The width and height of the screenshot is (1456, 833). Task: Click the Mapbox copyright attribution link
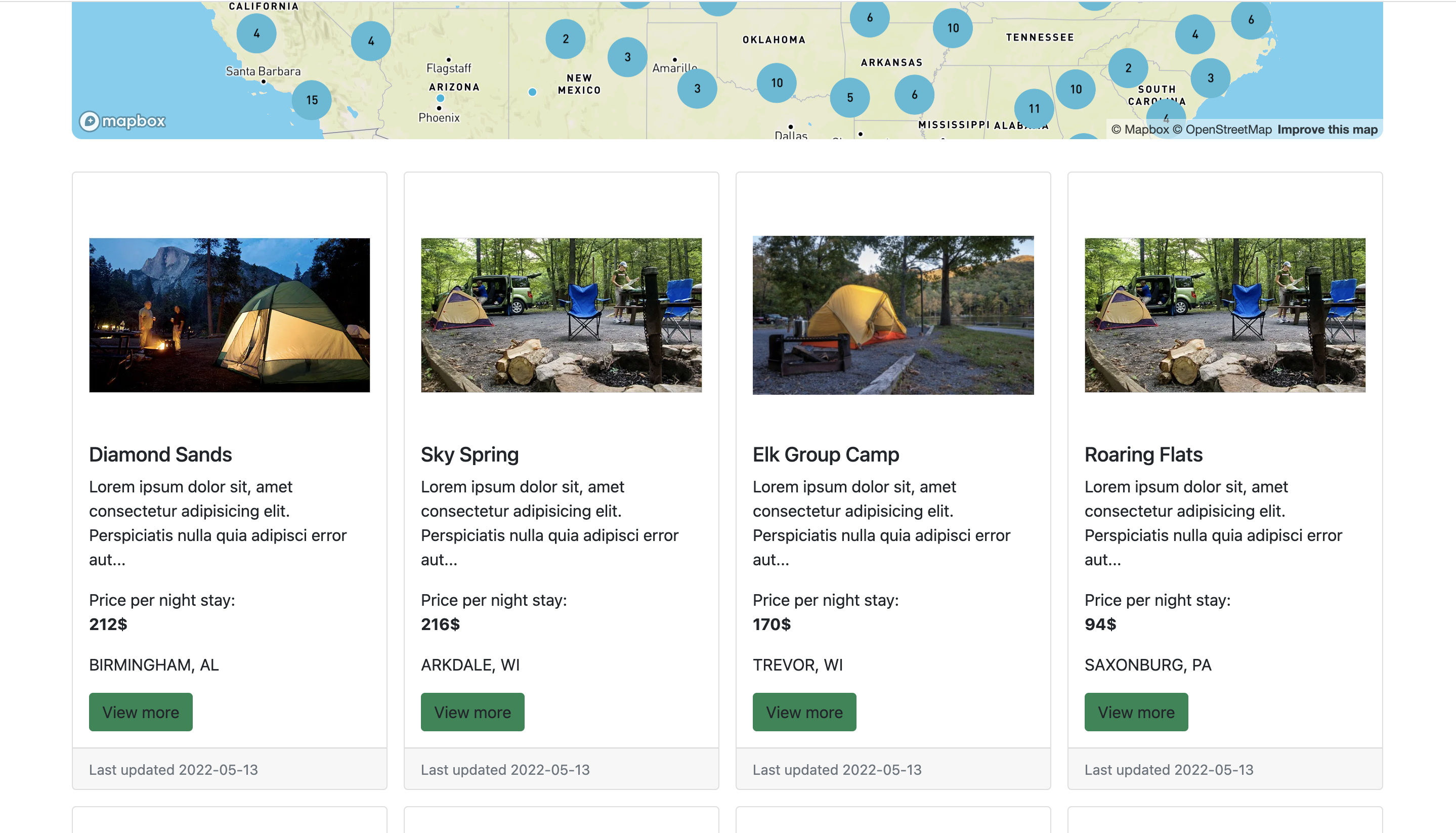[1140, 129]
